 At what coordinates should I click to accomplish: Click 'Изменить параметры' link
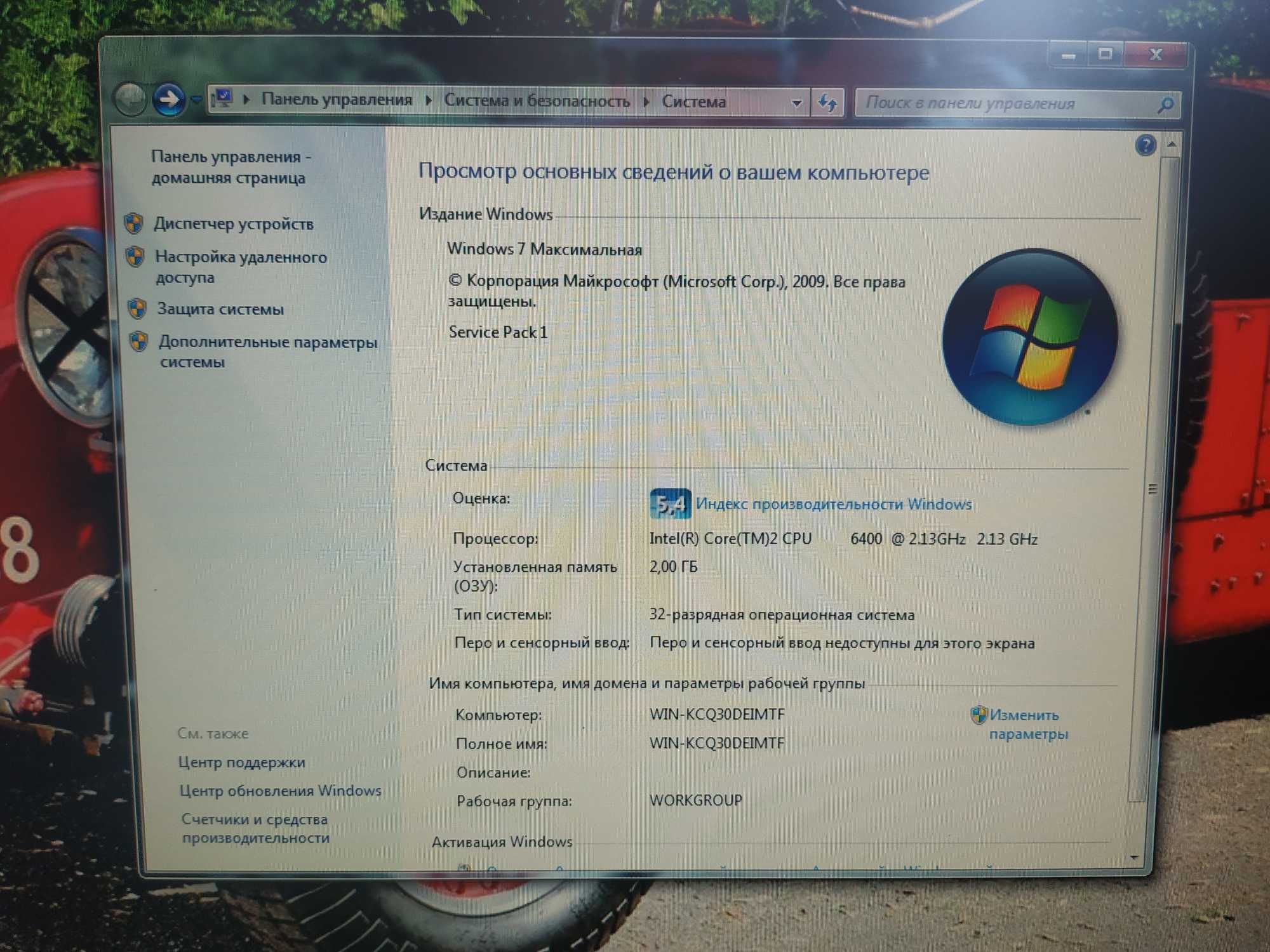pyautogui.click(x=1028, y=724)
